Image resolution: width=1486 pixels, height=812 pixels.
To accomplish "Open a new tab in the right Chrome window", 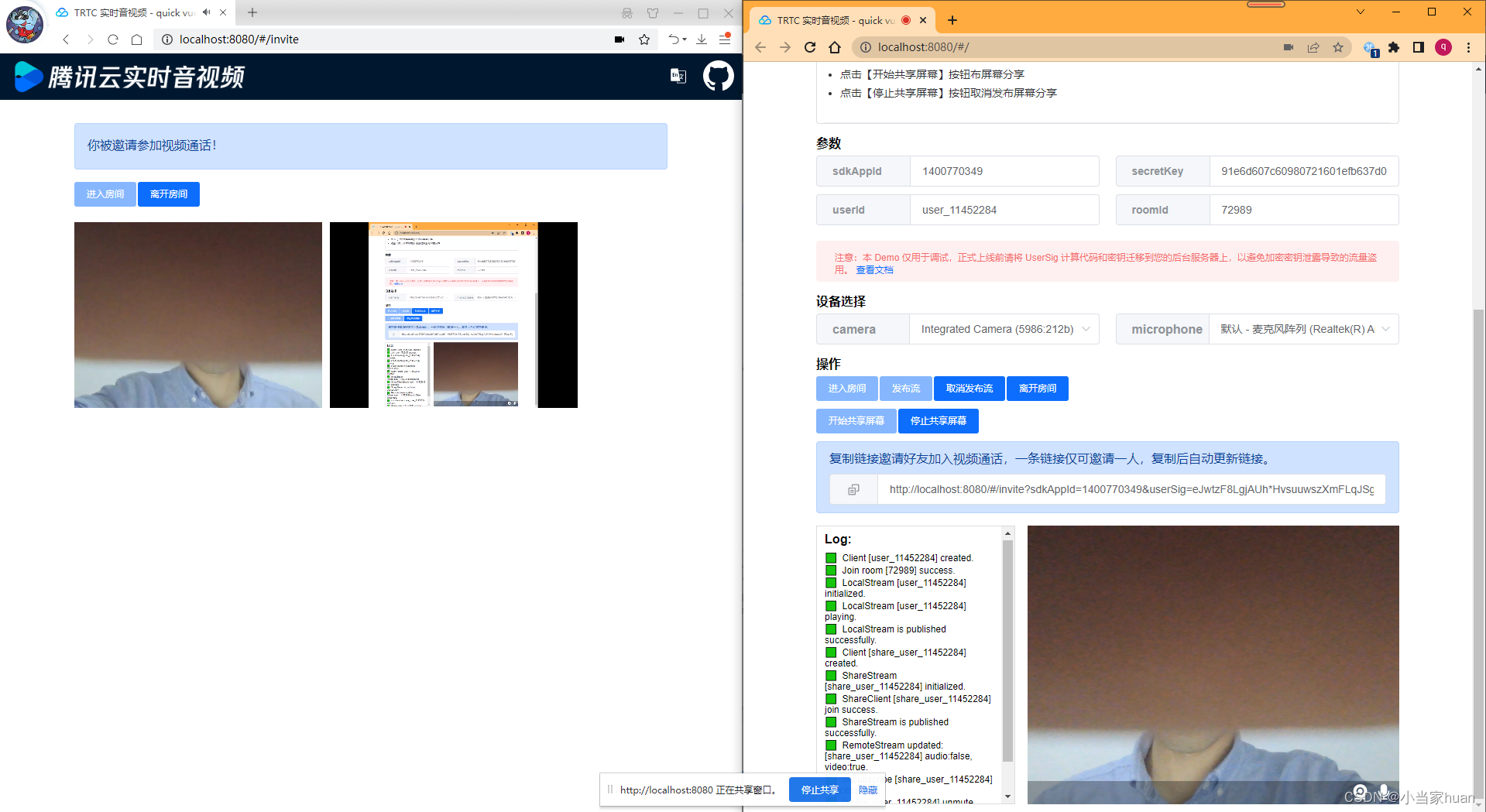I will 952,20.
